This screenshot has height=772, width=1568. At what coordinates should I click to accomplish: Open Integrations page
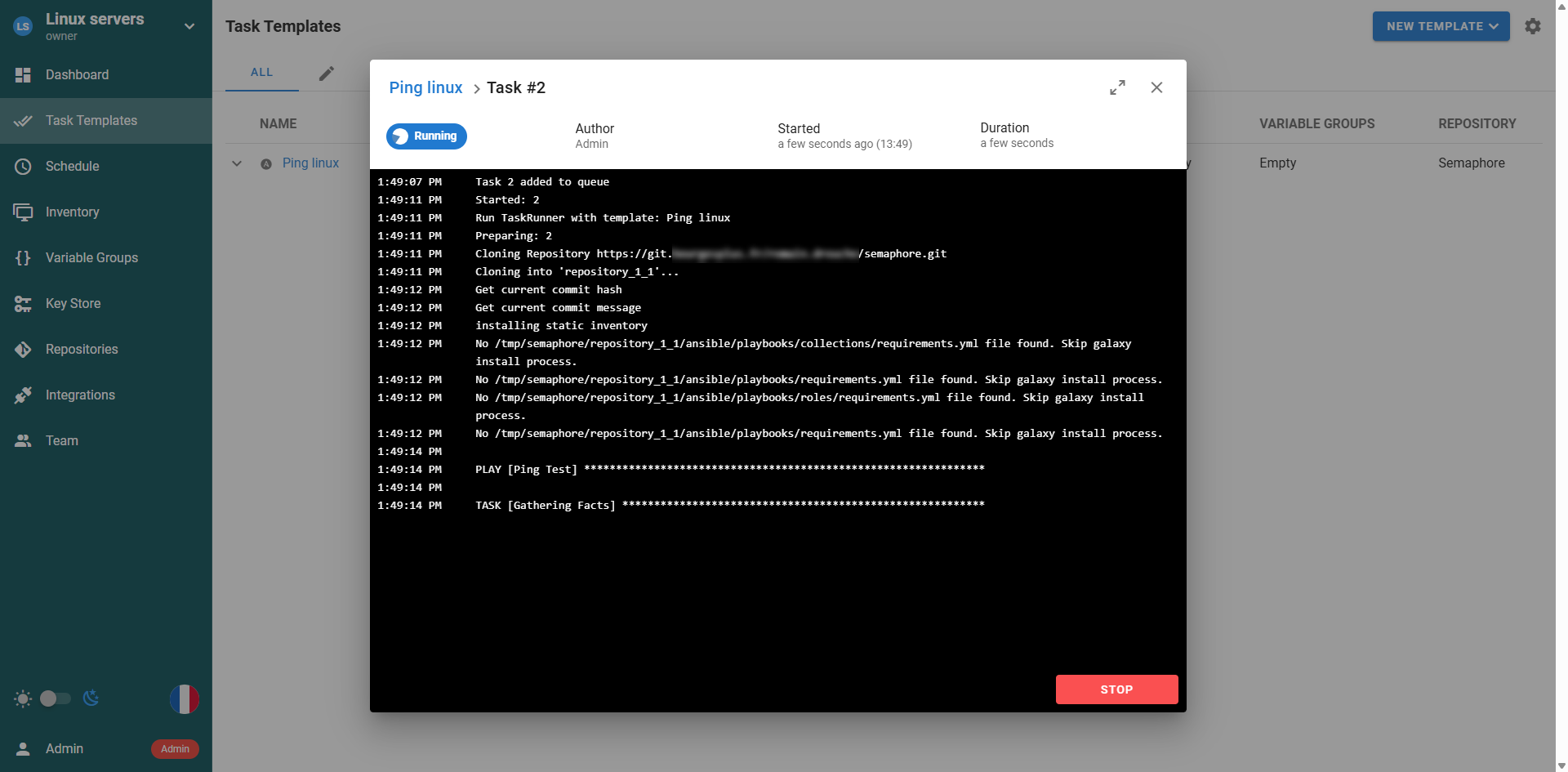[80, 395]
